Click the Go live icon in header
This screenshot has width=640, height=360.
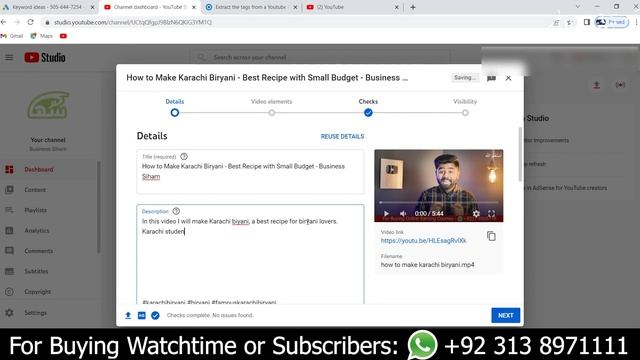tap(620, 85)
